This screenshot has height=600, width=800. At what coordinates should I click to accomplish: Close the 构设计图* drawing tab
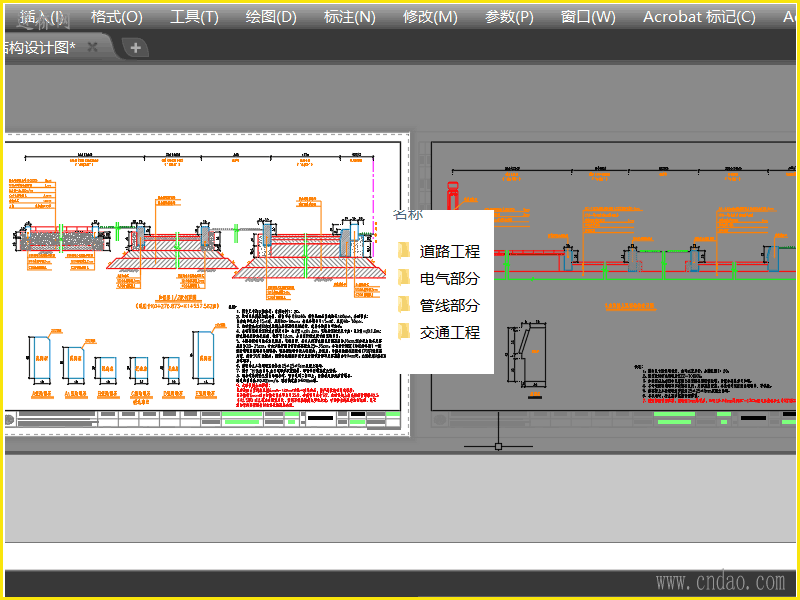92,47
